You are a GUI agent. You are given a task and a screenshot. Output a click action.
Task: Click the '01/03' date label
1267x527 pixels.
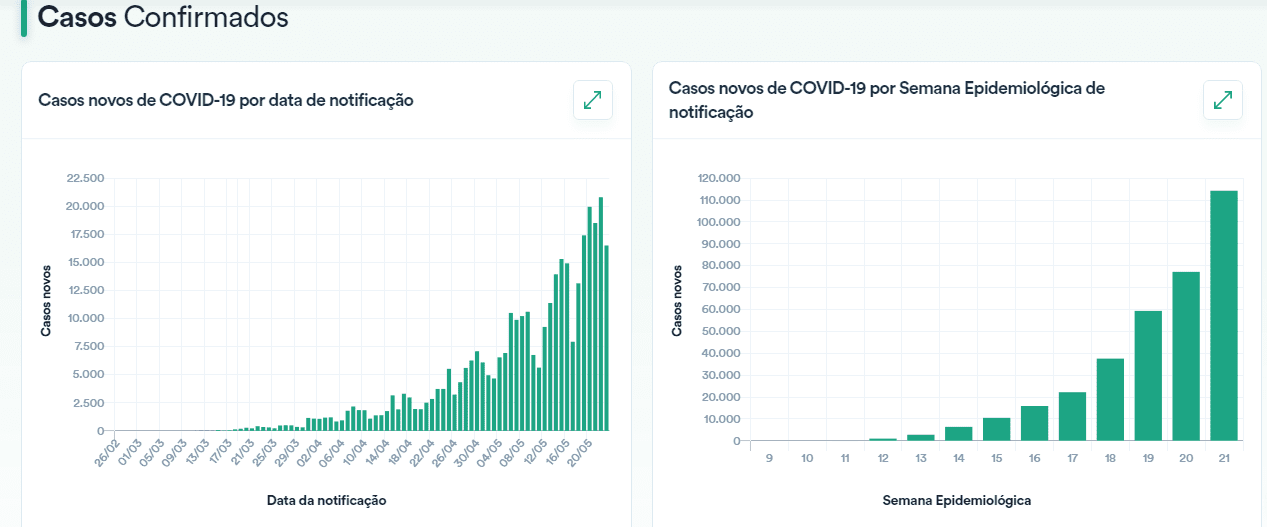pos(131,451)
